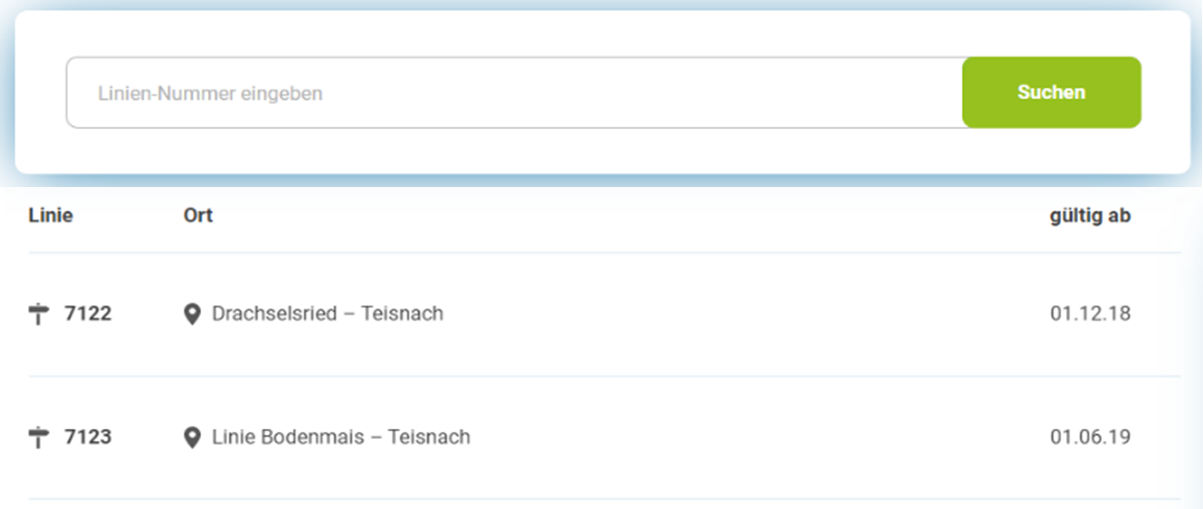The width and height of the screenshot is (1203, 509).
Task: Select the 01.12.18 validity date
Action: tap(1090, 314)
